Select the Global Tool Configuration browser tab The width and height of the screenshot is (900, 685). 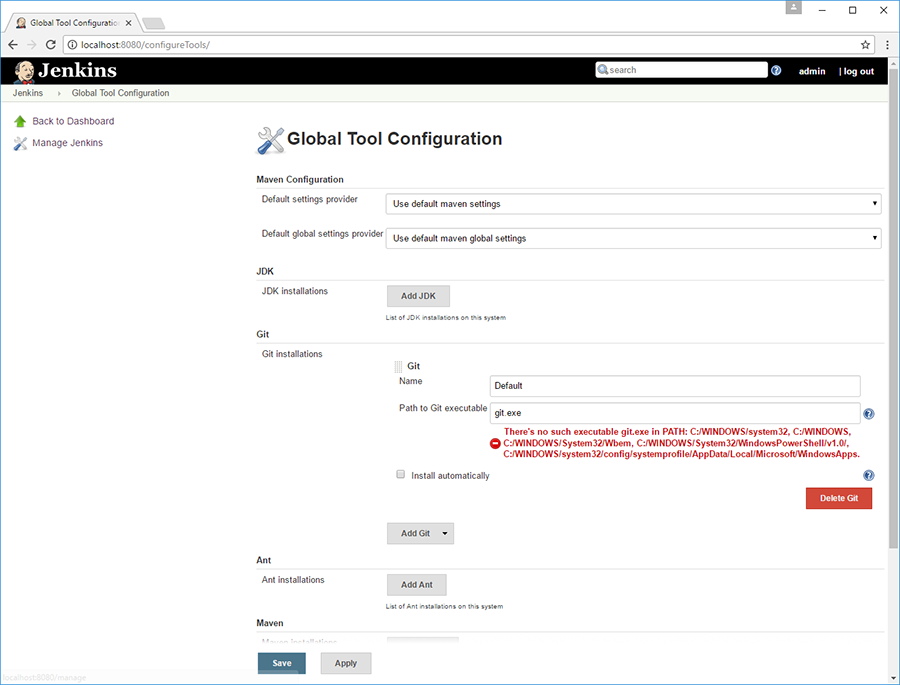pos(72,23)
